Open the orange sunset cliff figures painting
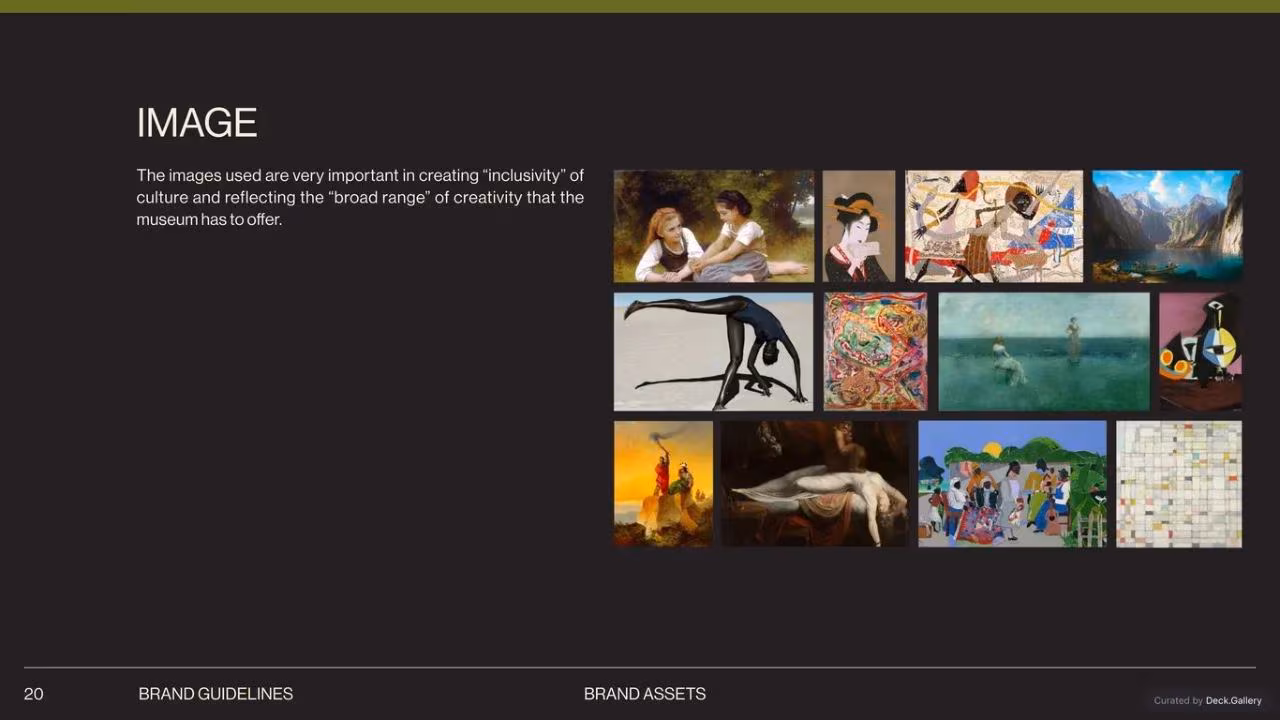 [663, 484]
